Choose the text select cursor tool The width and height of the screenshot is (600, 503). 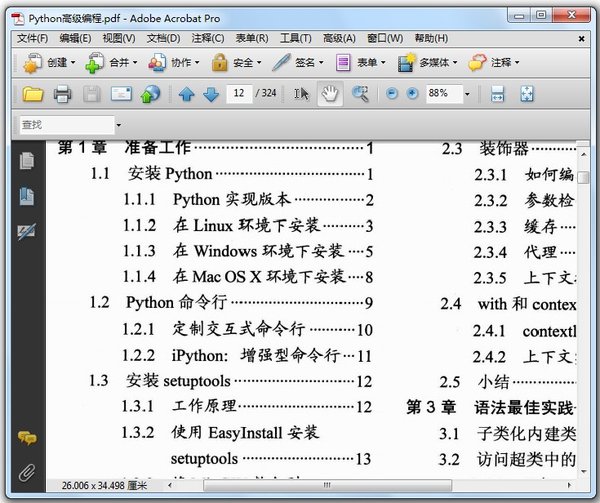(301, 94)
